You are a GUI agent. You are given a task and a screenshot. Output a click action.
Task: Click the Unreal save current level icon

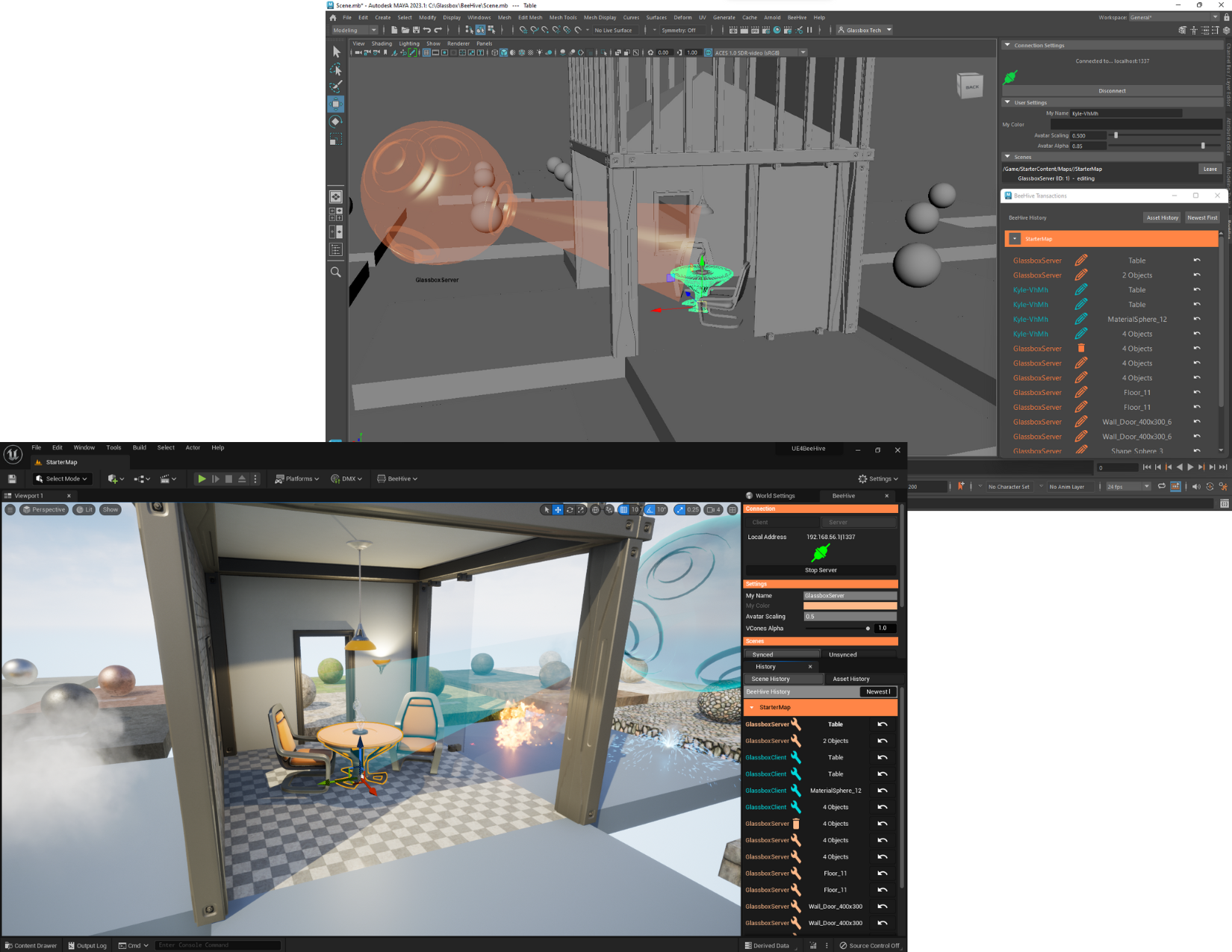pos(12,479)
